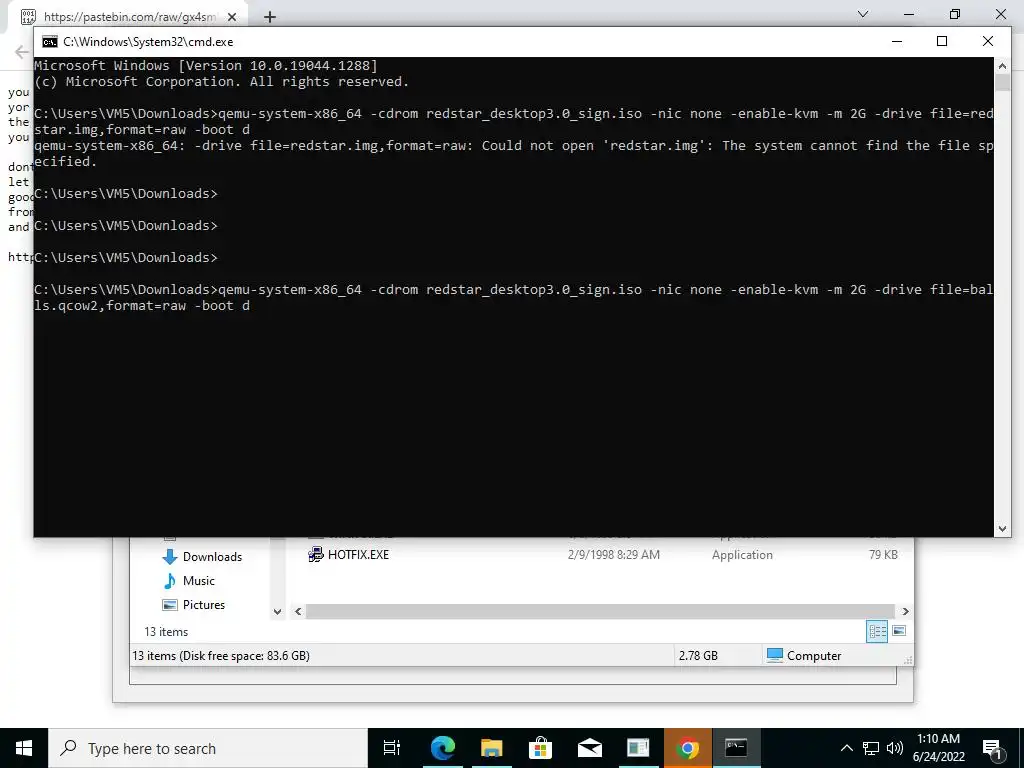The width and height of the screenshot is (1024, 768).
Task: Open the Mail app on the taskbar
Action: point(589,748)
